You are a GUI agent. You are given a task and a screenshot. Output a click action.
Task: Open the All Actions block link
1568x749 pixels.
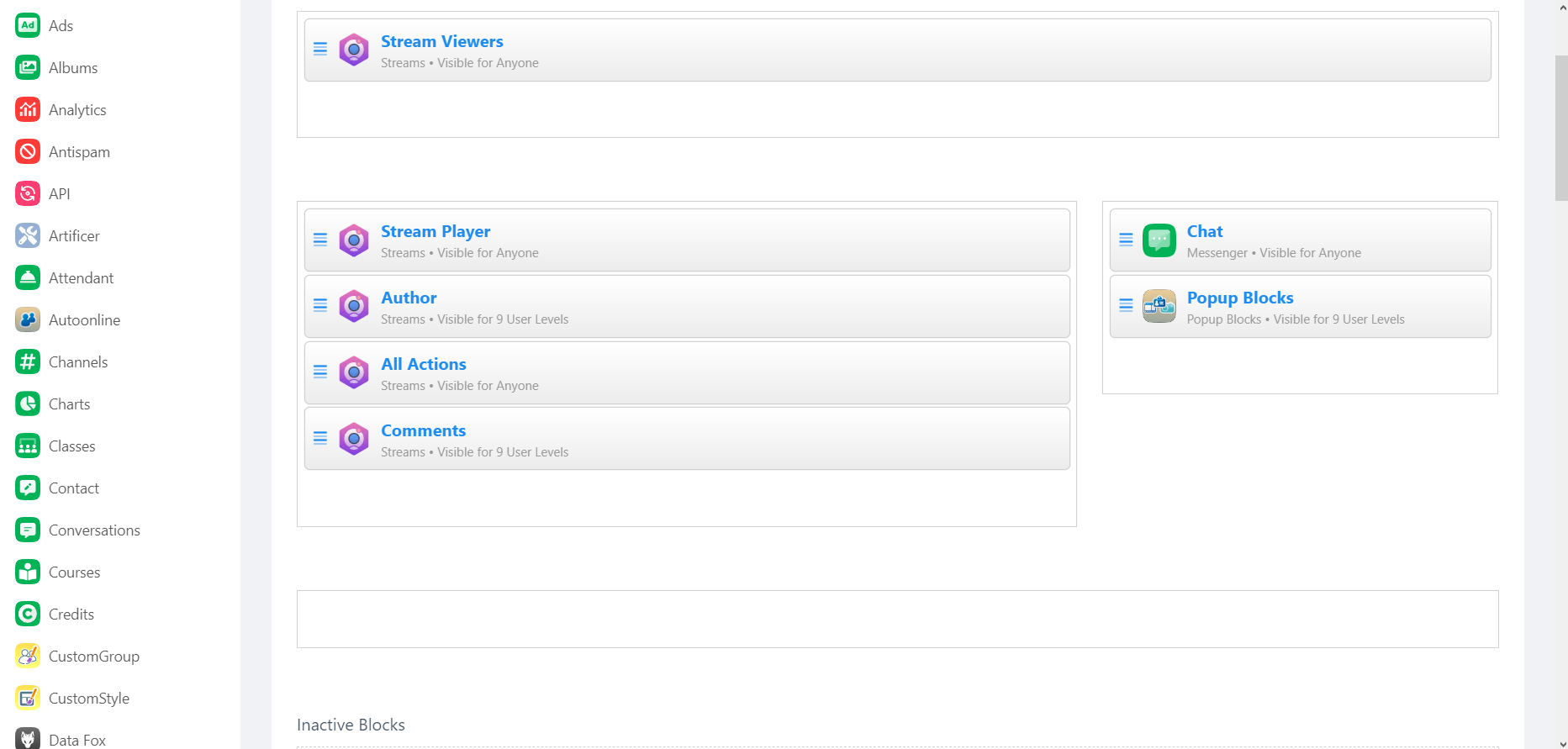(x=423, y=364)
